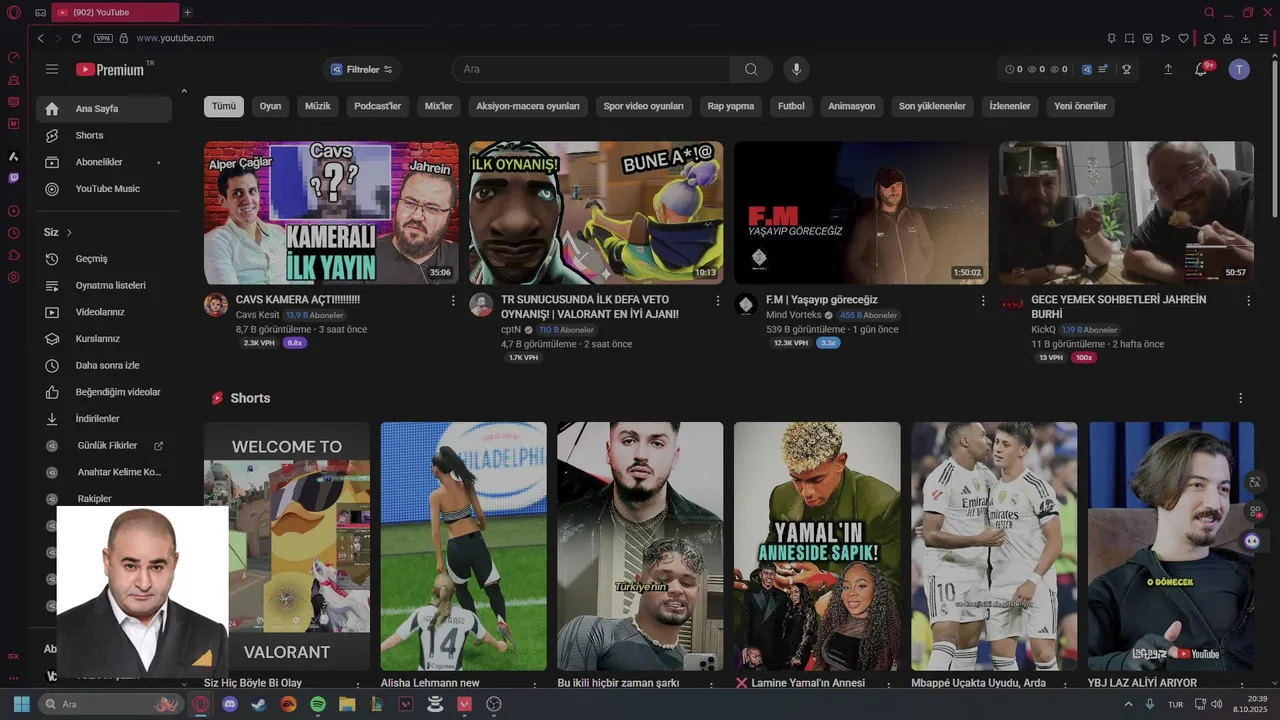This screenshot has width=1280, height=720.
Task: Open YouTube Music from the sidebar
Action: point(104,189)
